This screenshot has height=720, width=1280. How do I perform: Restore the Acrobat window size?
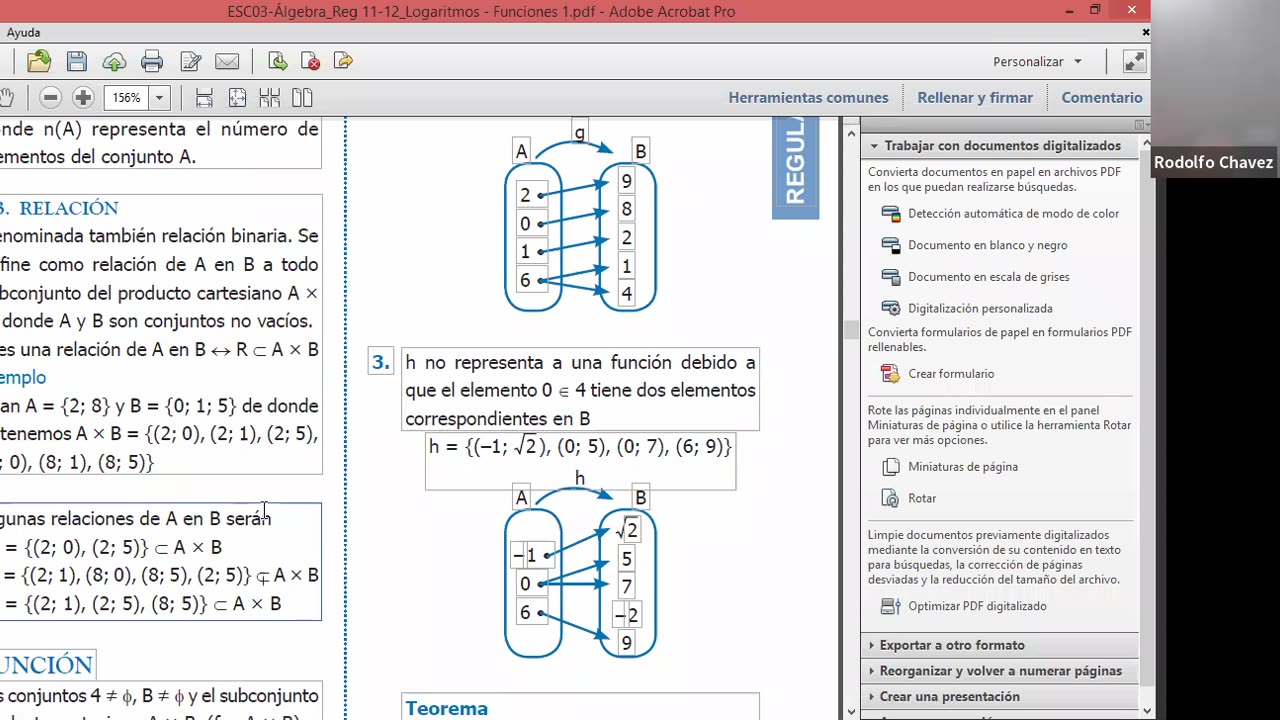point(1095,11)
